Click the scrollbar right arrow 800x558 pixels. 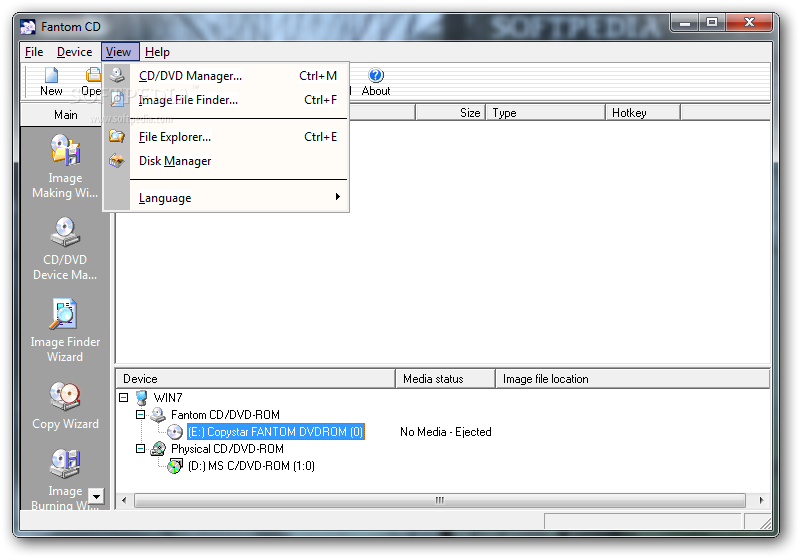[x=761, y=500]
